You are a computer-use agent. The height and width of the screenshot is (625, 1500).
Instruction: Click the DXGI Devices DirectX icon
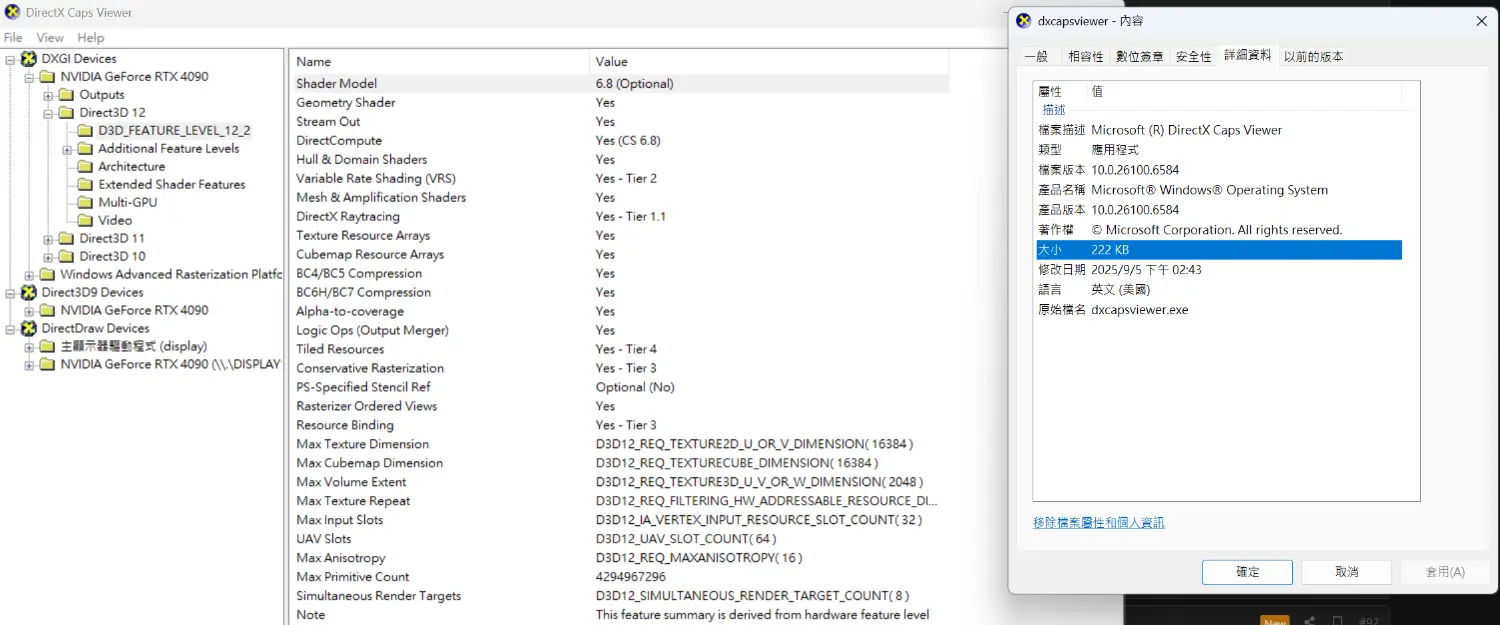tap(29, 59)
